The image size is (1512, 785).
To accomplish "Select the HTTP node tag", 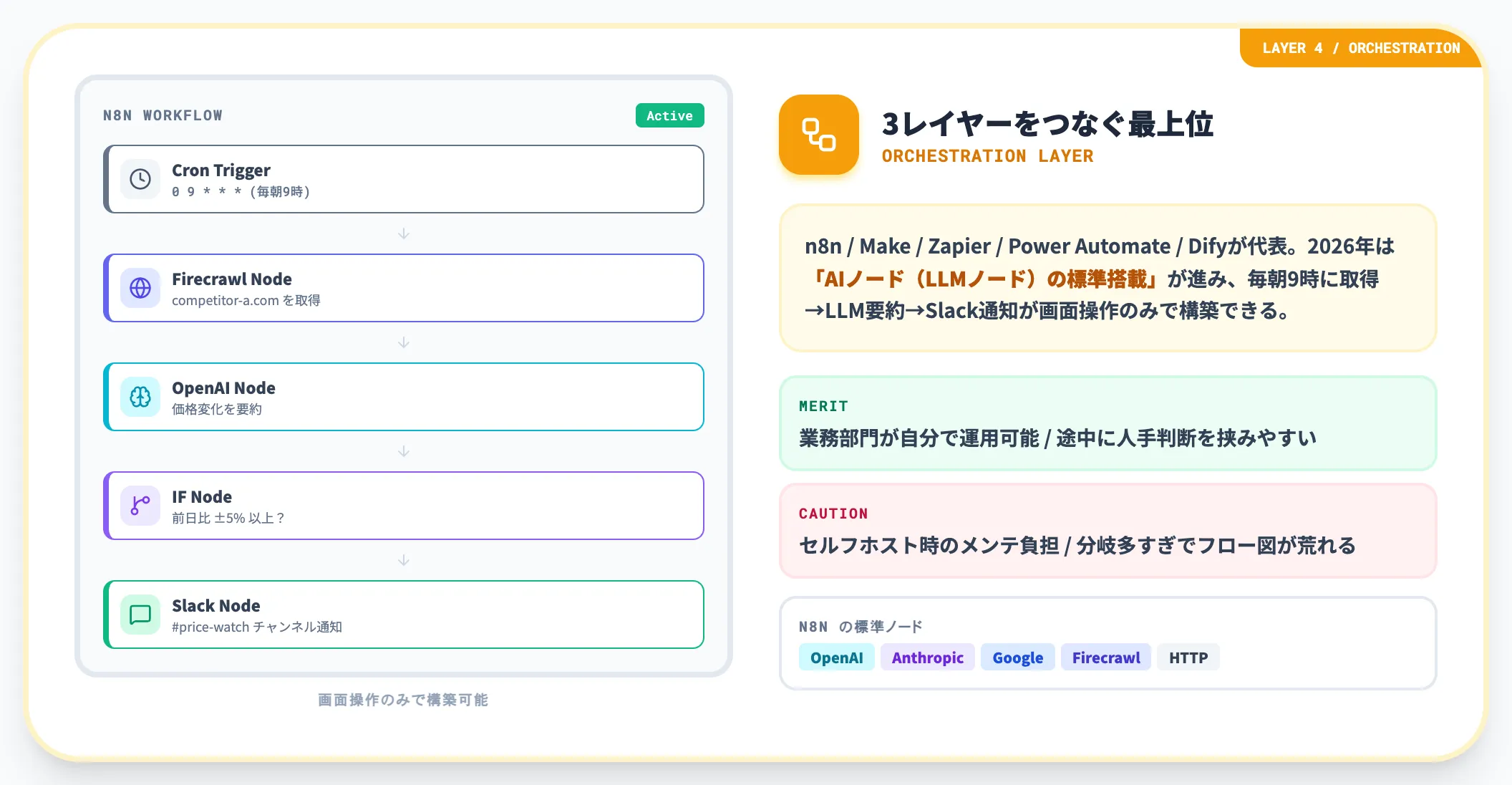I will [1188, 658].
